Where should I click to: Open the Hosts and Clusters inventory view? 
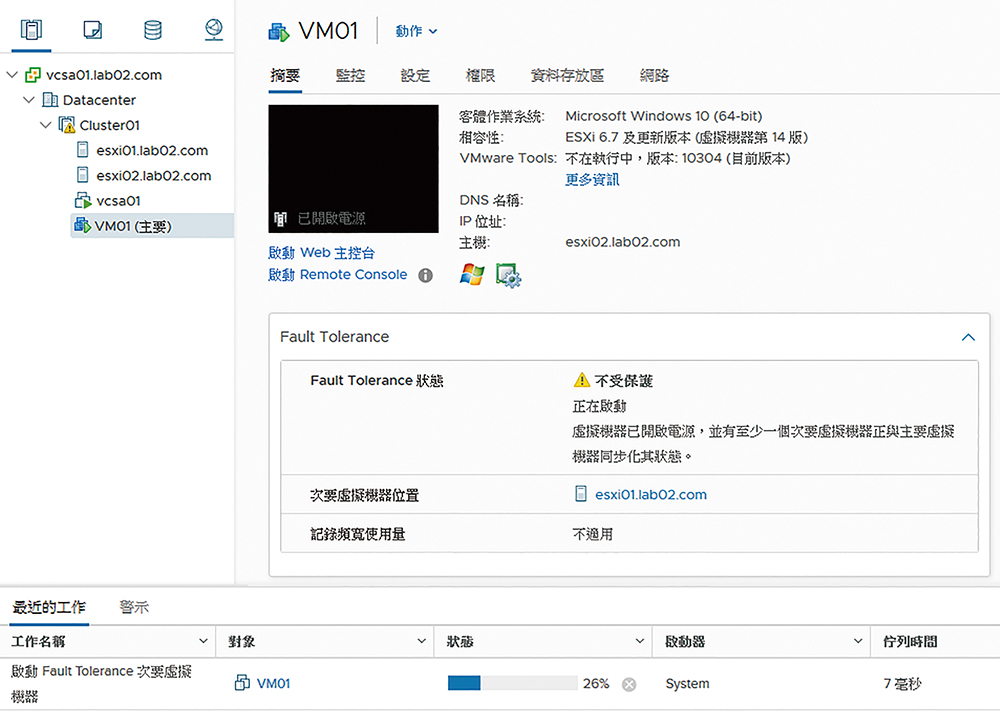pyautogui.click(x=31, y=29)
